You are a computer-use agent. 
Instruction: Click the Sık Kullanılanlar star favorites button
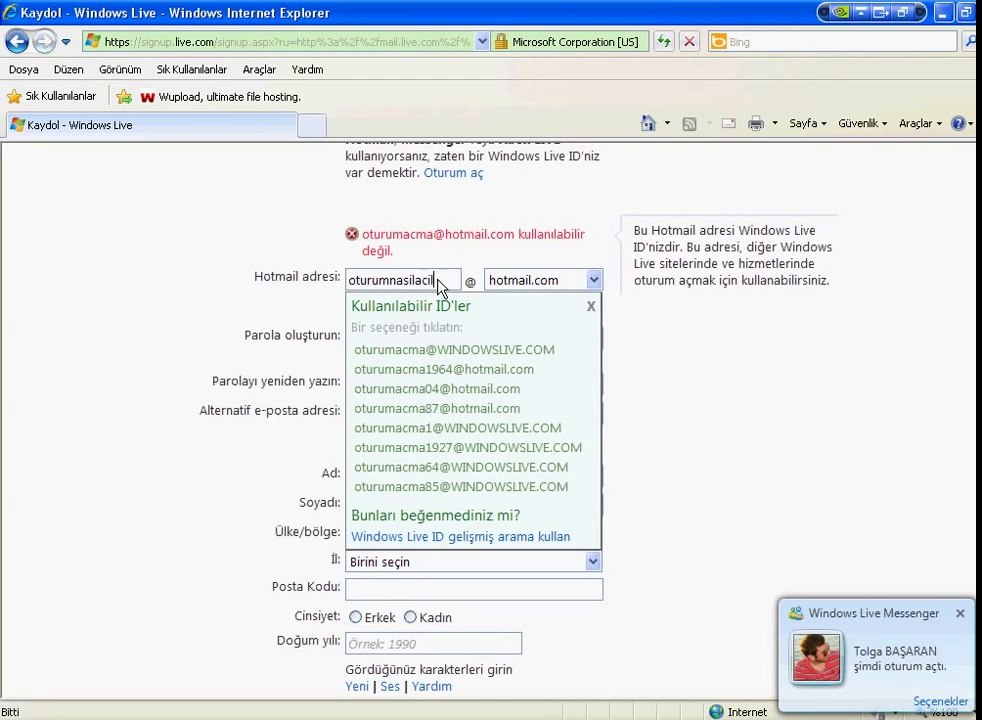[x=51, y=96]
